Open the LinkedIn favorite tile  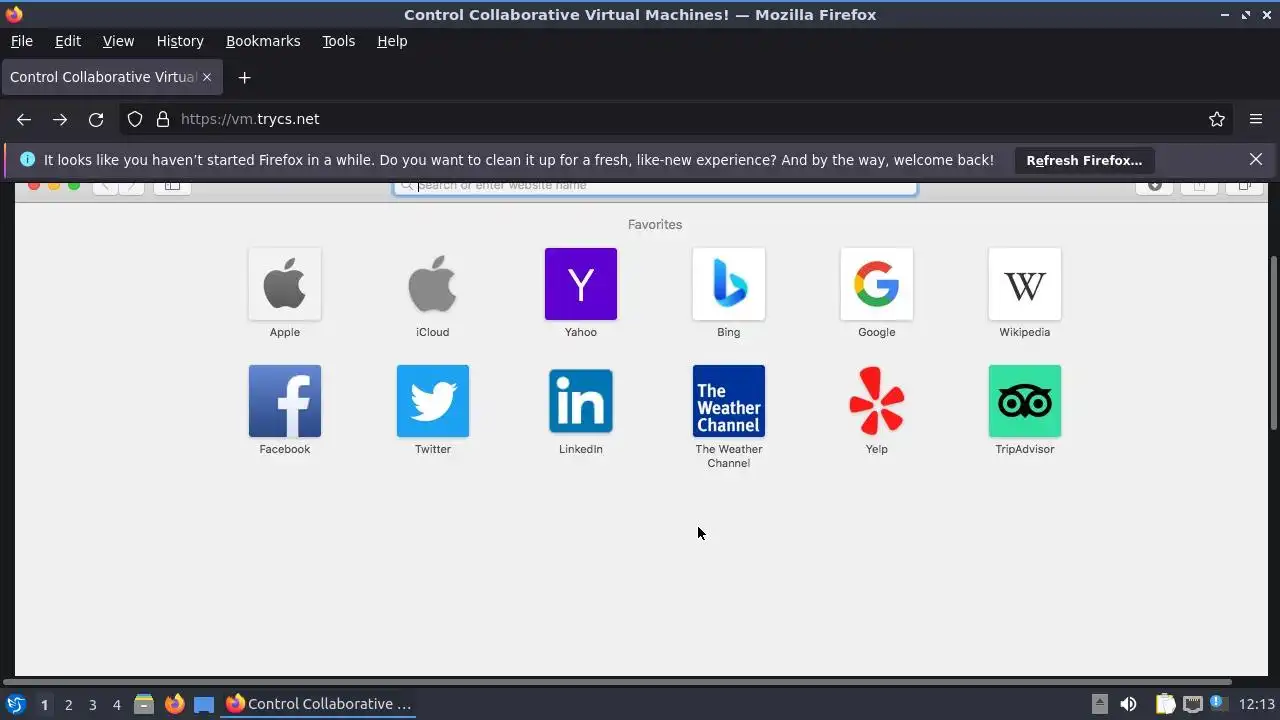point(581,401)
